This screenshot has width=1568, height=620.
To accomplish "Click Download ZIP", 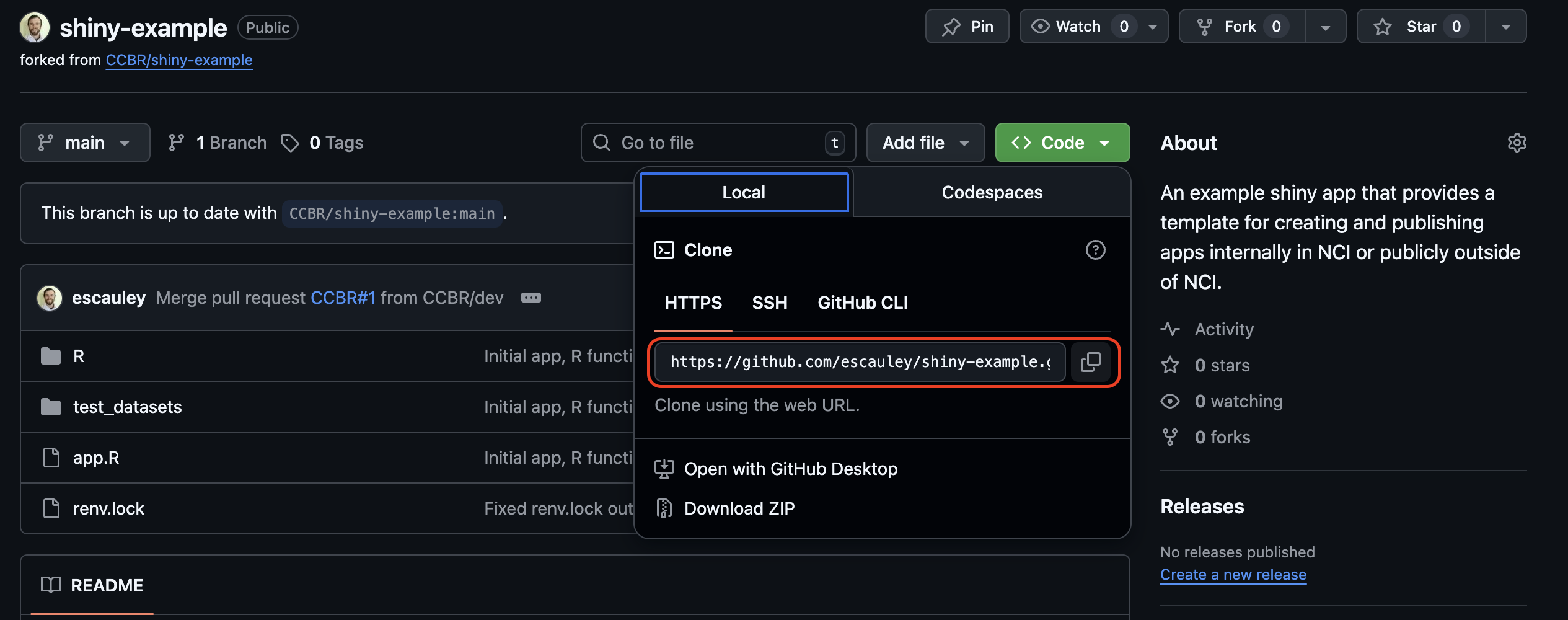I will tap(739, 509).
